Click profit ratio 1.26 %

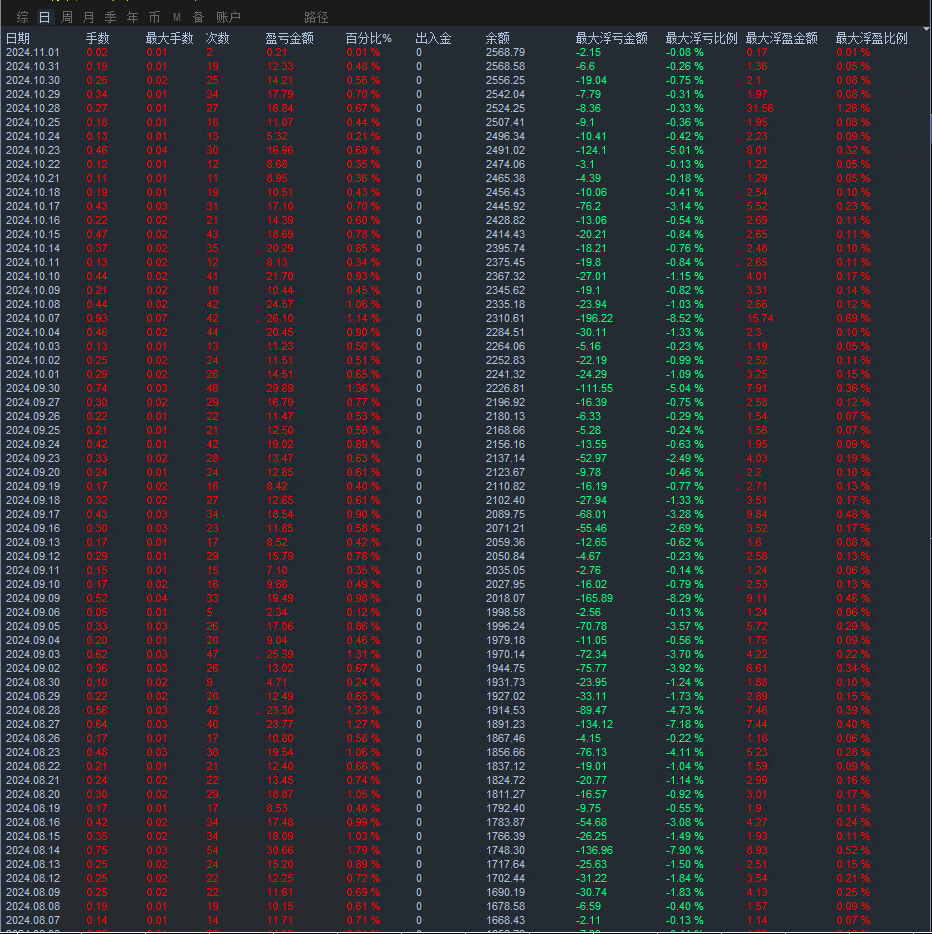coord(853,108)
